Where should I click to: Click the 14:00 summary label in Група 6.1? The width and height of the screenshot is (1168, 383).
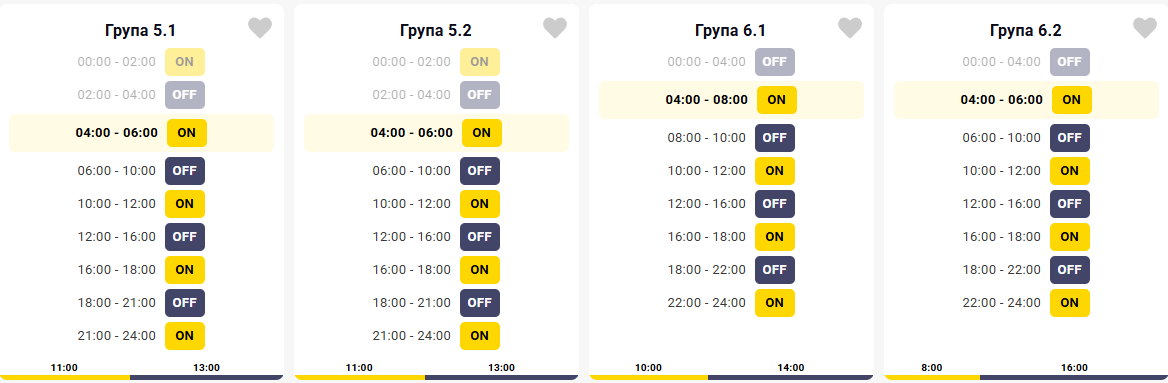pyautogui.click(x=790, y=367)
